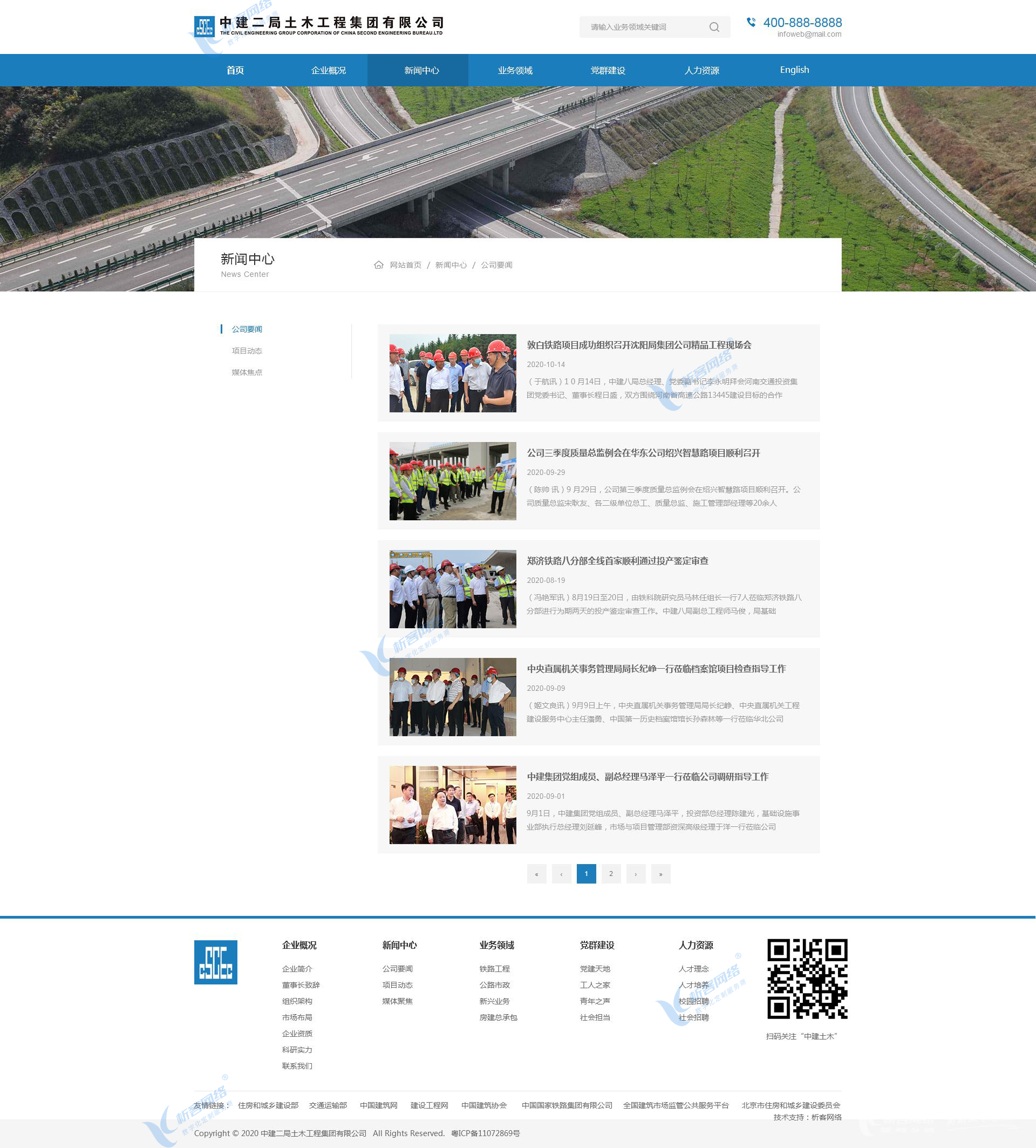The width and height of the screenshot is (1036, 1148).
Task: Click the company logo in header
Action: click(x=318, y=26)
